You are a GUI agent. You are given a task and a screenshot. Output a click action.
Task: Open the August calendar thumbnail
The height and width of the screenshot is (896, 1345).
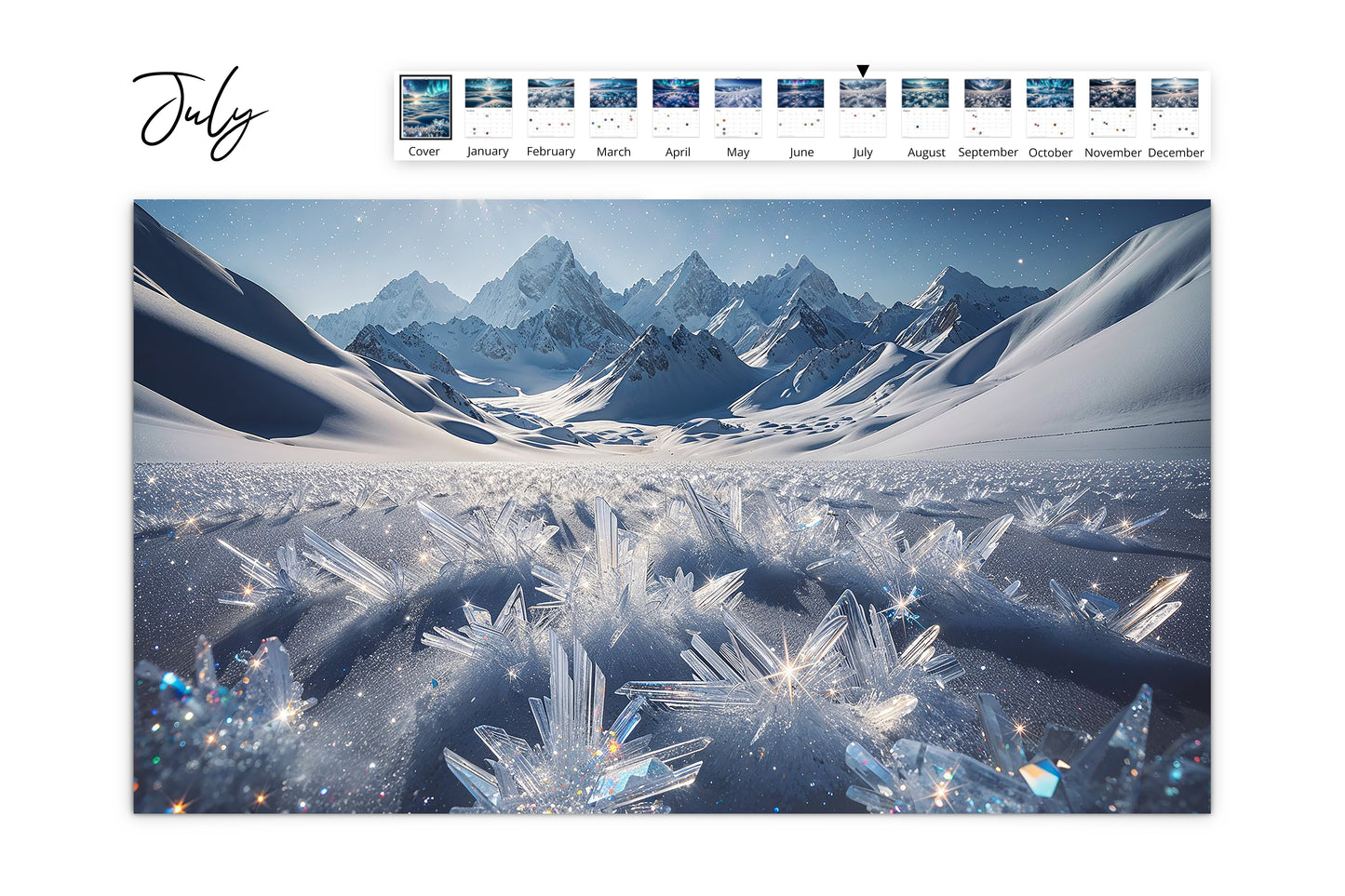coord(924,108)
